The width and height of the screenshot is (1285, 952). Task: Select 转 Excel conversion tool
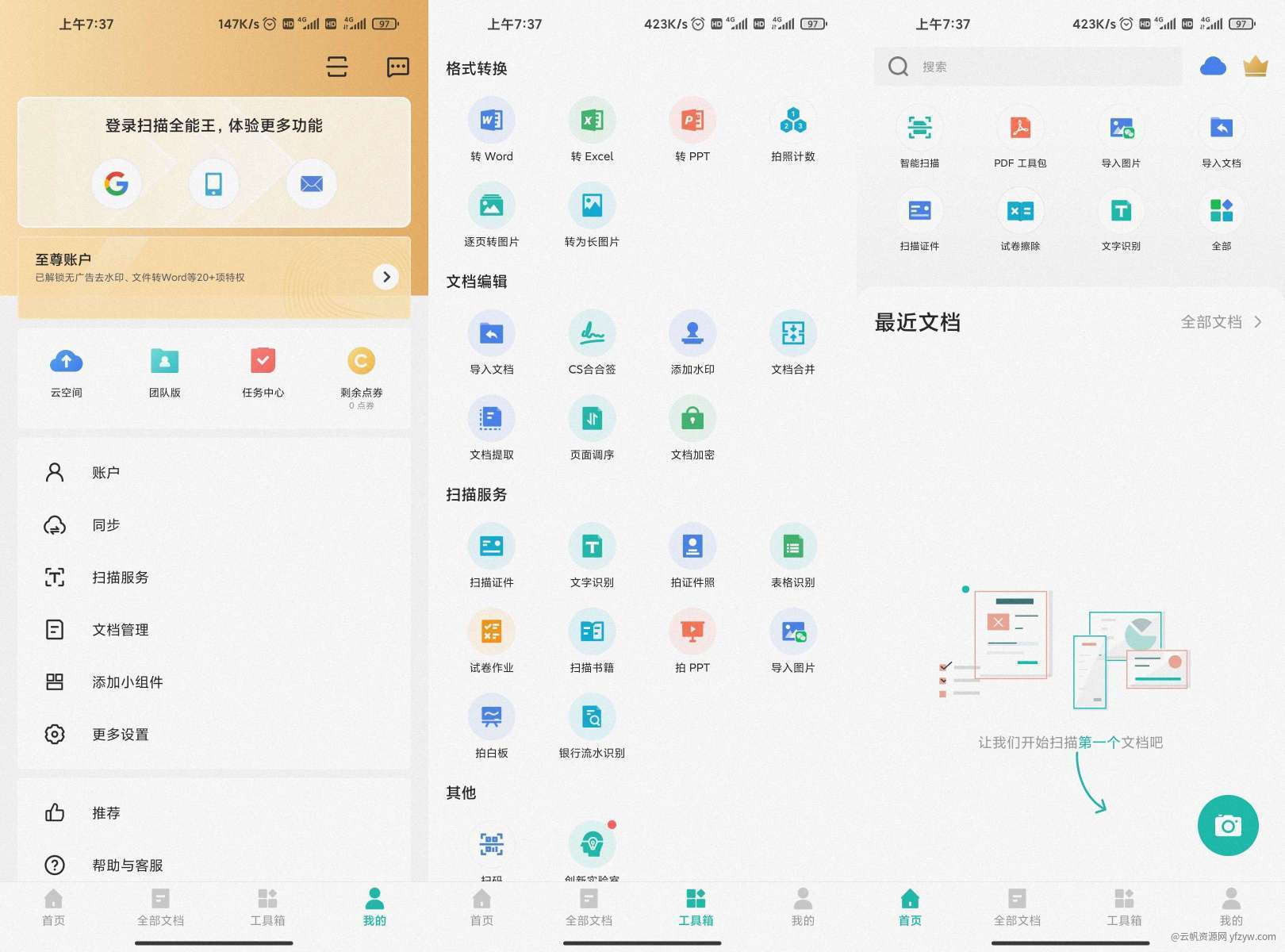pyautogui.click(x=593, y=130)
